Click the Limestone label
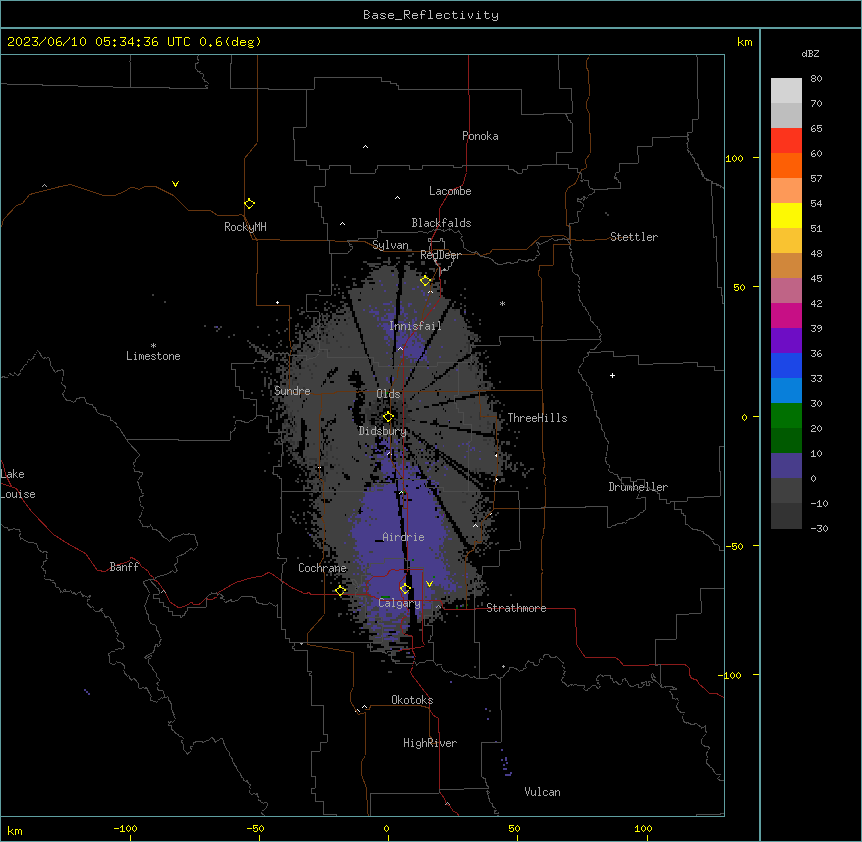 pyautogui.click(x=153, y=356)
